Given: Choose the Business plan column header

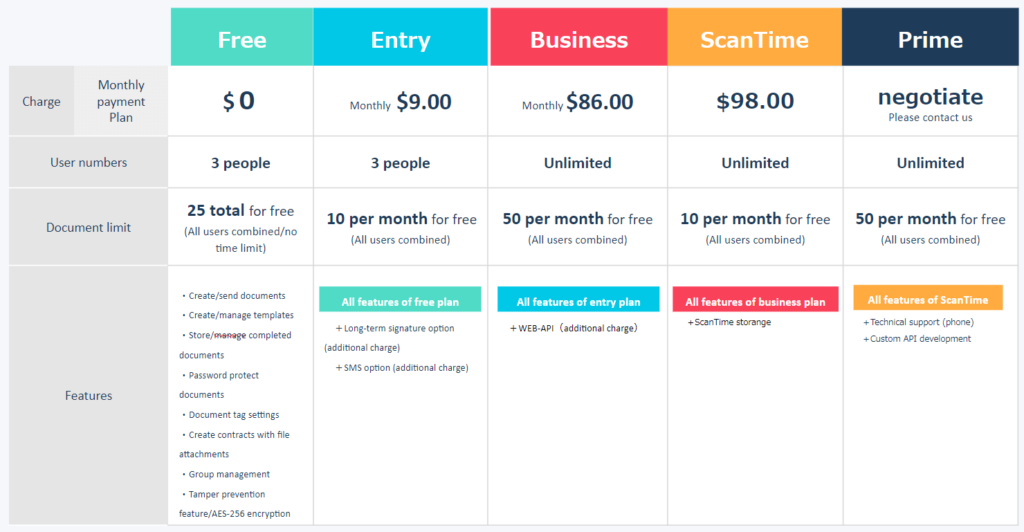Looking at the screenshot, I should pos(579,37).
